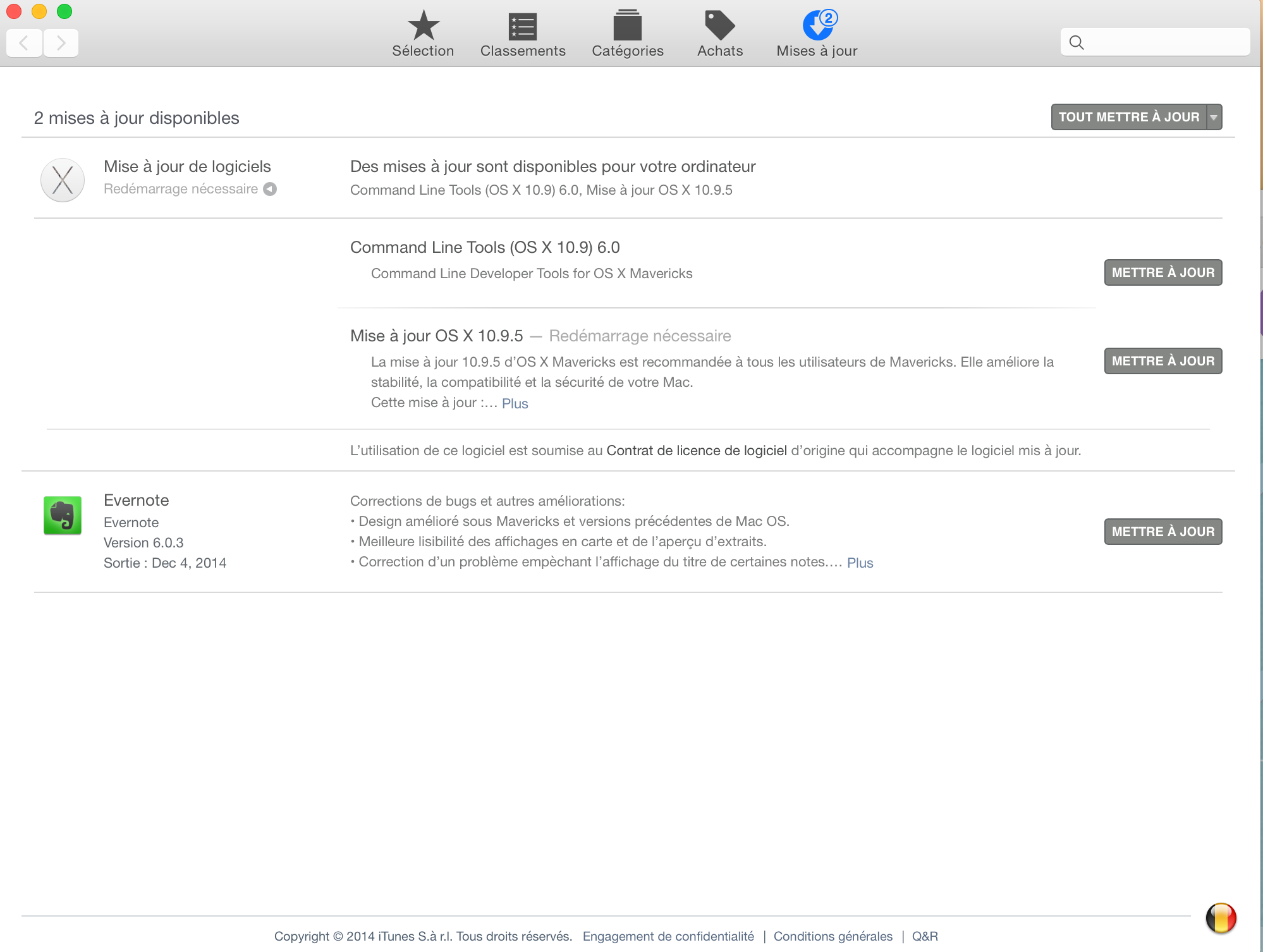Update Command Line Tools with Mettre à jour
Viewport: 1263px width, 952px height.
(1163, 272)
